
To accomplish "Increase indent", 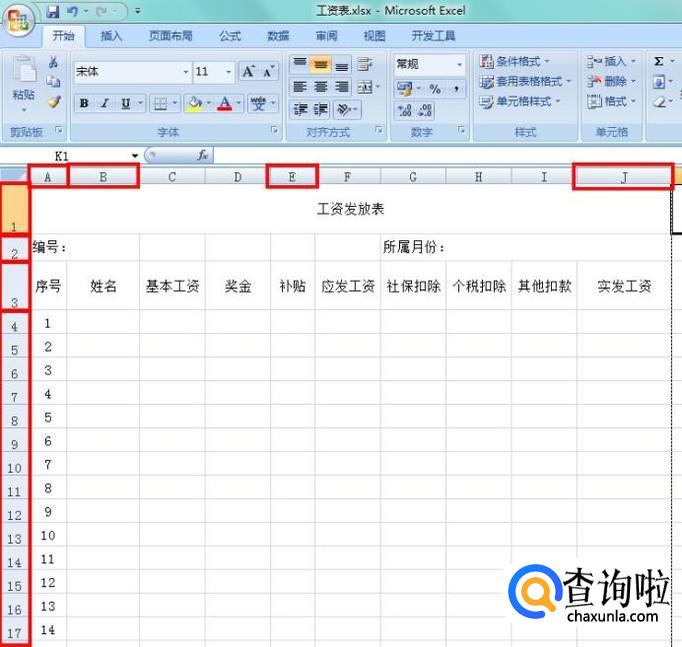I will point(321,109).
